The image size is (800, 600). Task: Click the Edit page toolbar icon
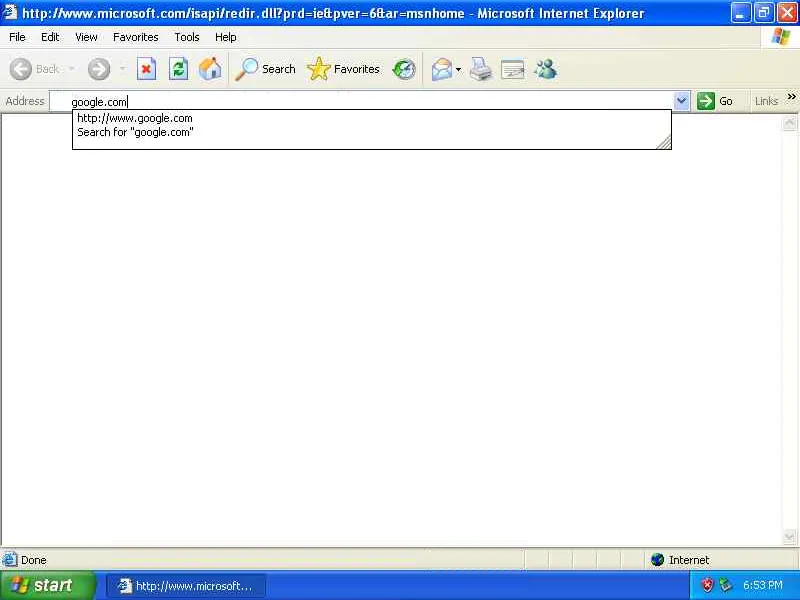coord(513,69)
